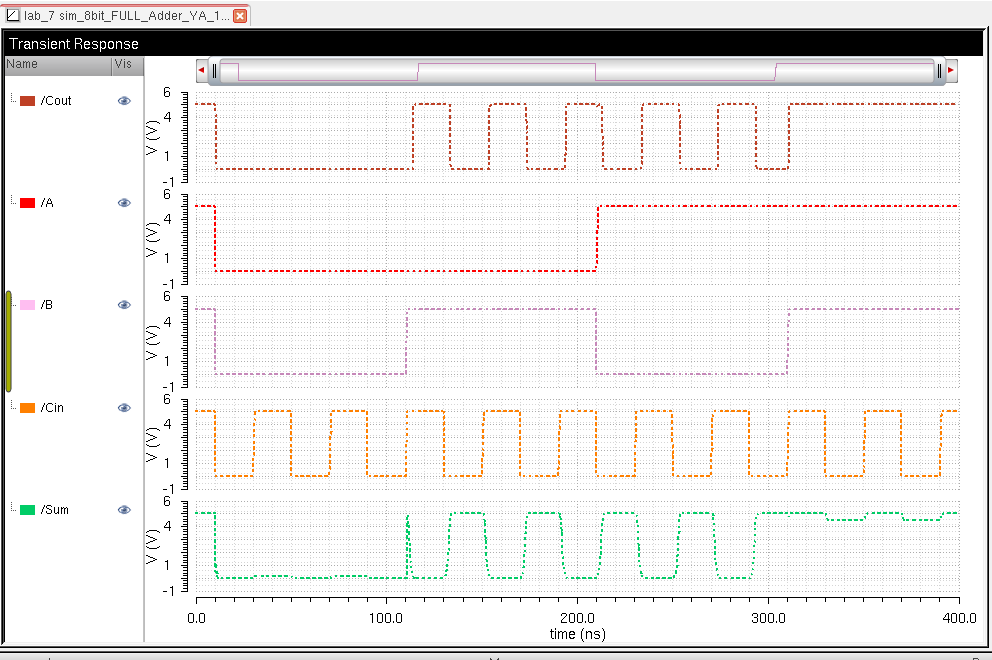Viewport: 992px width, 660px height.
Task: Select the /B signal name
Action: click(x=47, y=304)
